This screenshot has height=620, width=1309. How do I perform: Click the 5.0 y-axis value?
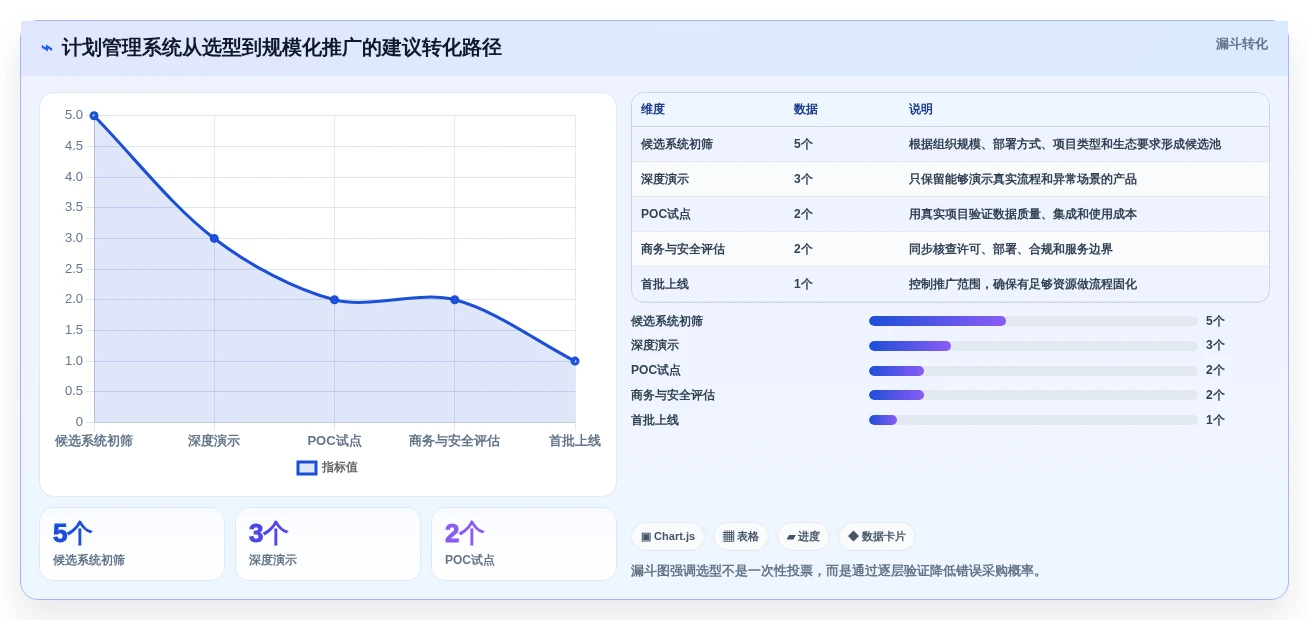(74, 115)
